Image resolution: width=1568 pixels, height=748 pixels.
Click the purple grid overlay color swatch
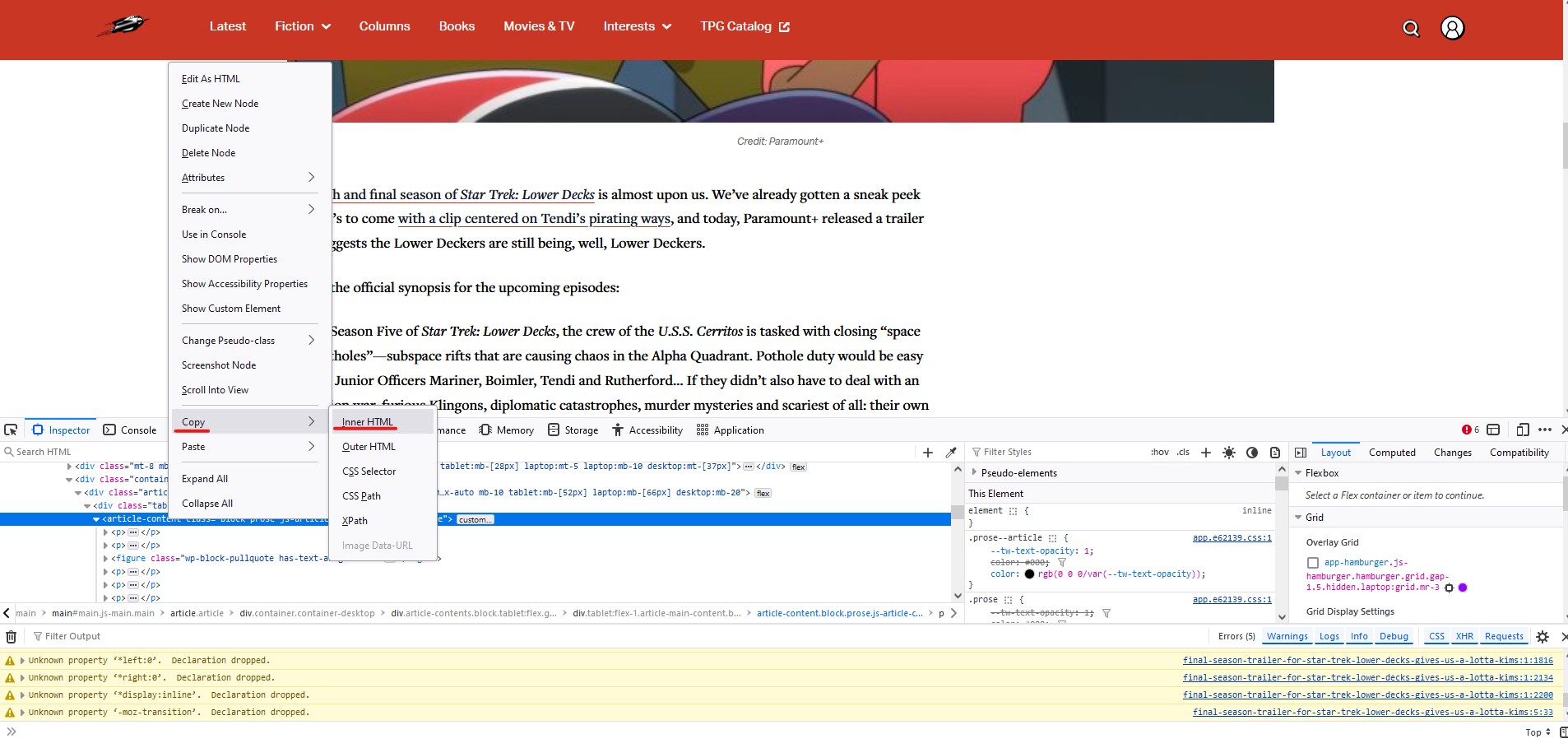pos(1463,588)
